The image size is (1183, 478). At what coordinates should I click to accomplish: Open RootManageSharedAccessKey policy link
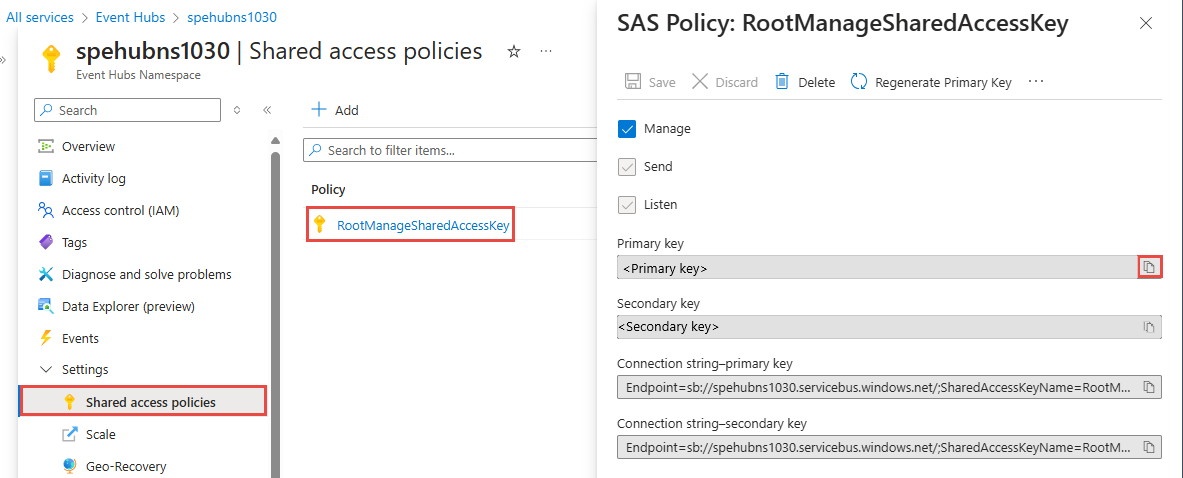click(423, 226)
